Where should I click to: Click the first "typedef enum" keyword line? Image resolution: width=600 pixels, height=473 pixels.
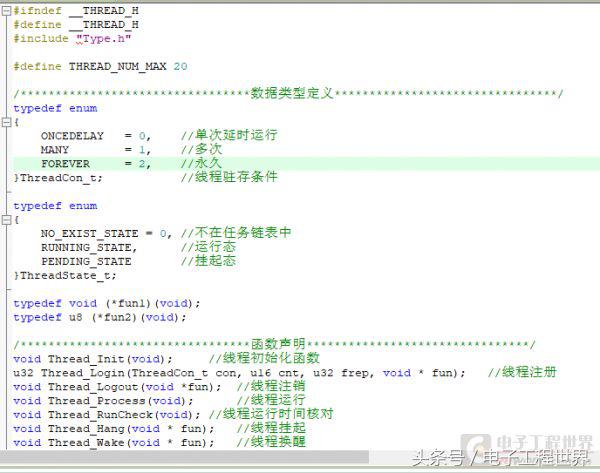(55, 108)
